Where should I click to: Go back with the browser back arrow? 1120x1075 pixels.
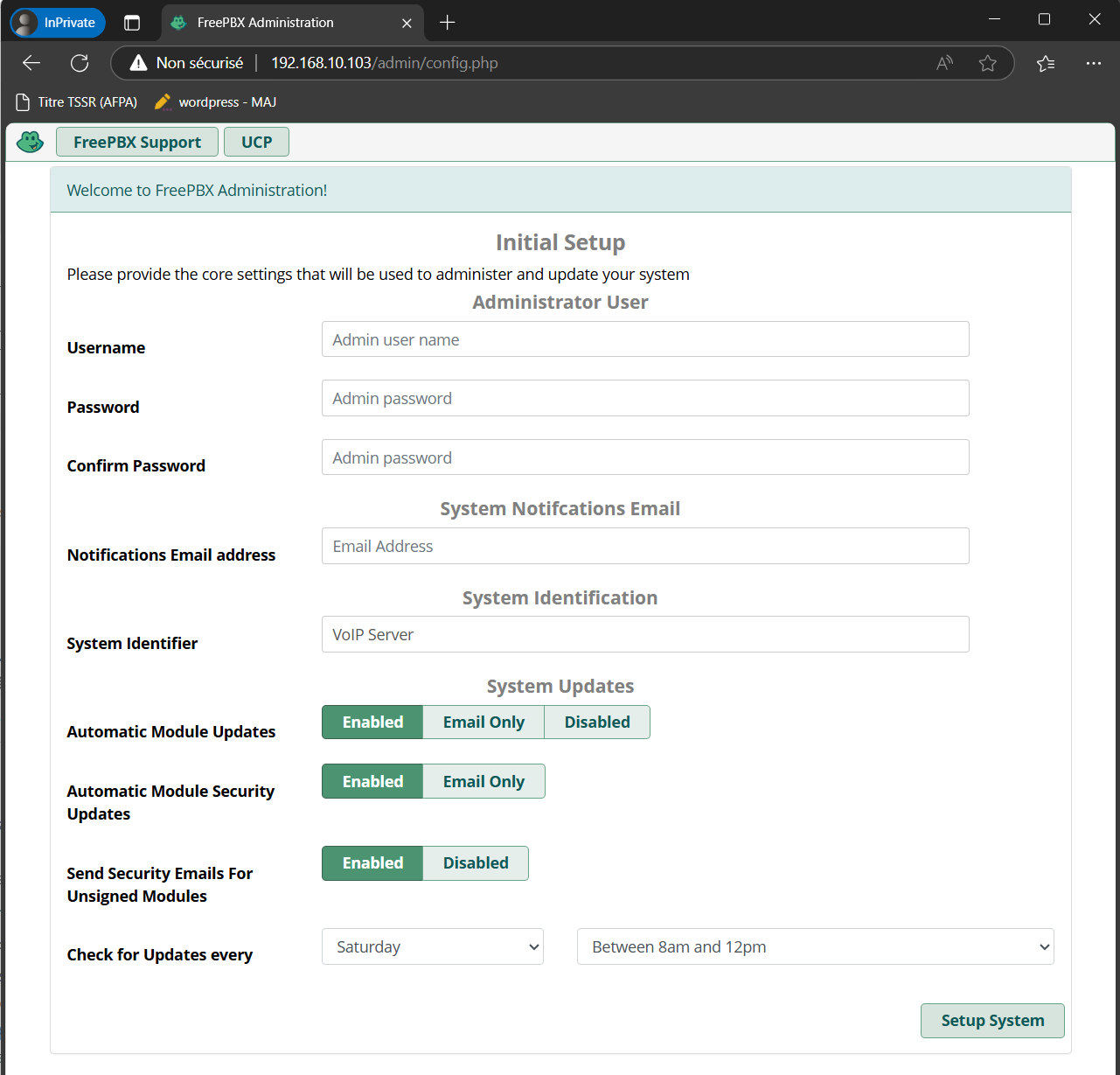pyautogui.click(x=31, y=63)
